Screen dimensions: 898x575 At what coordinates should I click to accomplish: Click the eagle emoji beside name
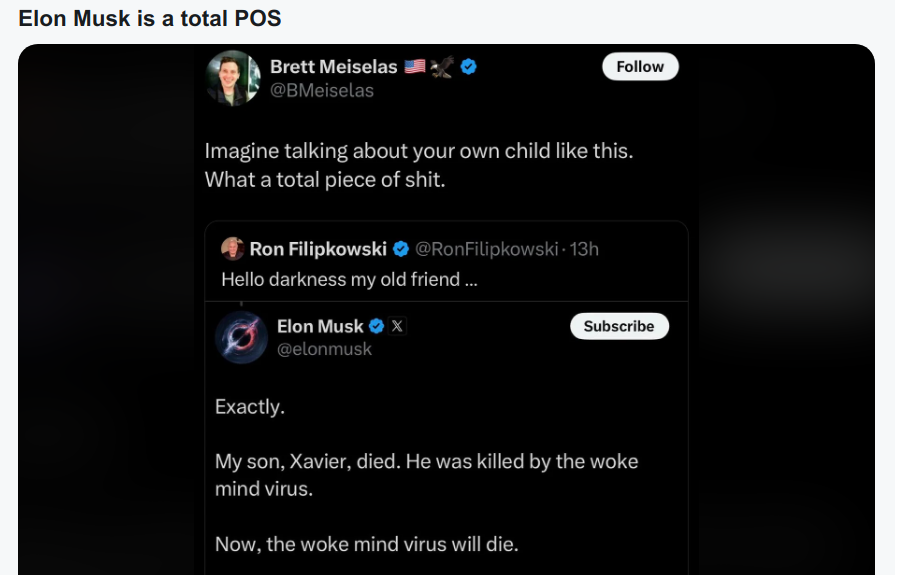tap(442, 66)
